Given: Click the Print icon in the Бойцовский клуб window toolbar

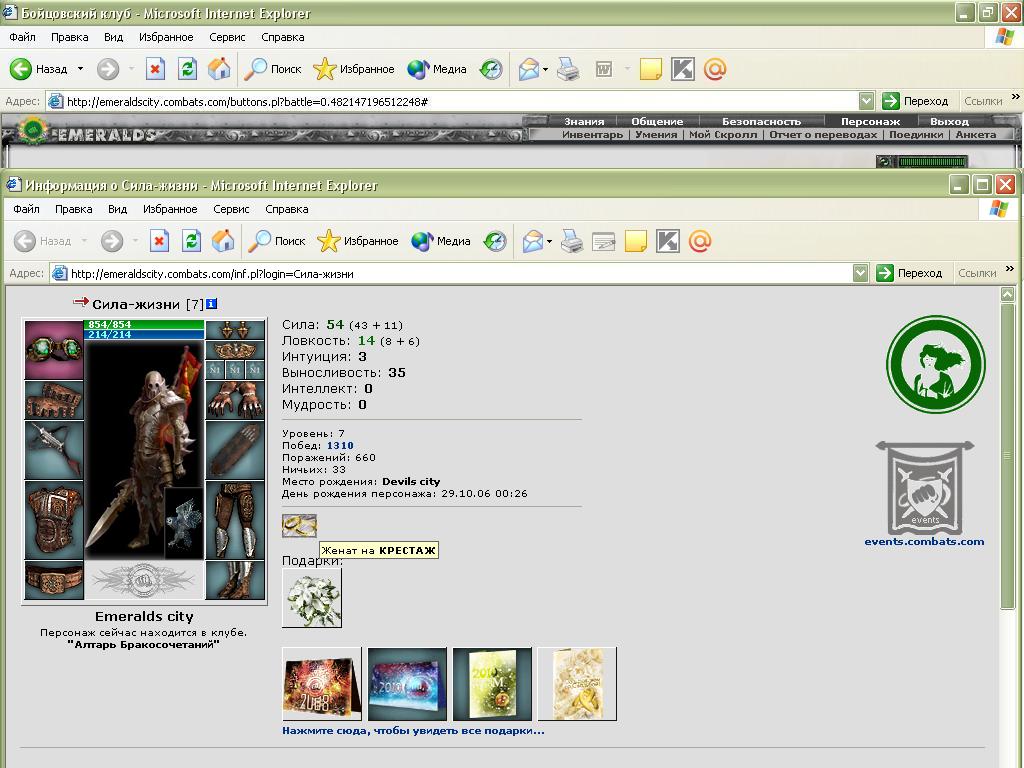Looking at the screenshot, I should [x=568, y=69].
